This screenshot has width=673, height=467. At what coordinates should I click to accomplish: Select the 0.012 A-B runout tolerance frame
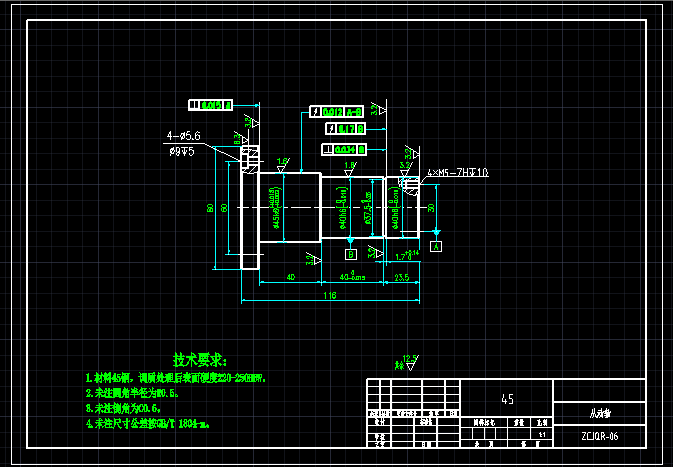click(x=337, y=112)
